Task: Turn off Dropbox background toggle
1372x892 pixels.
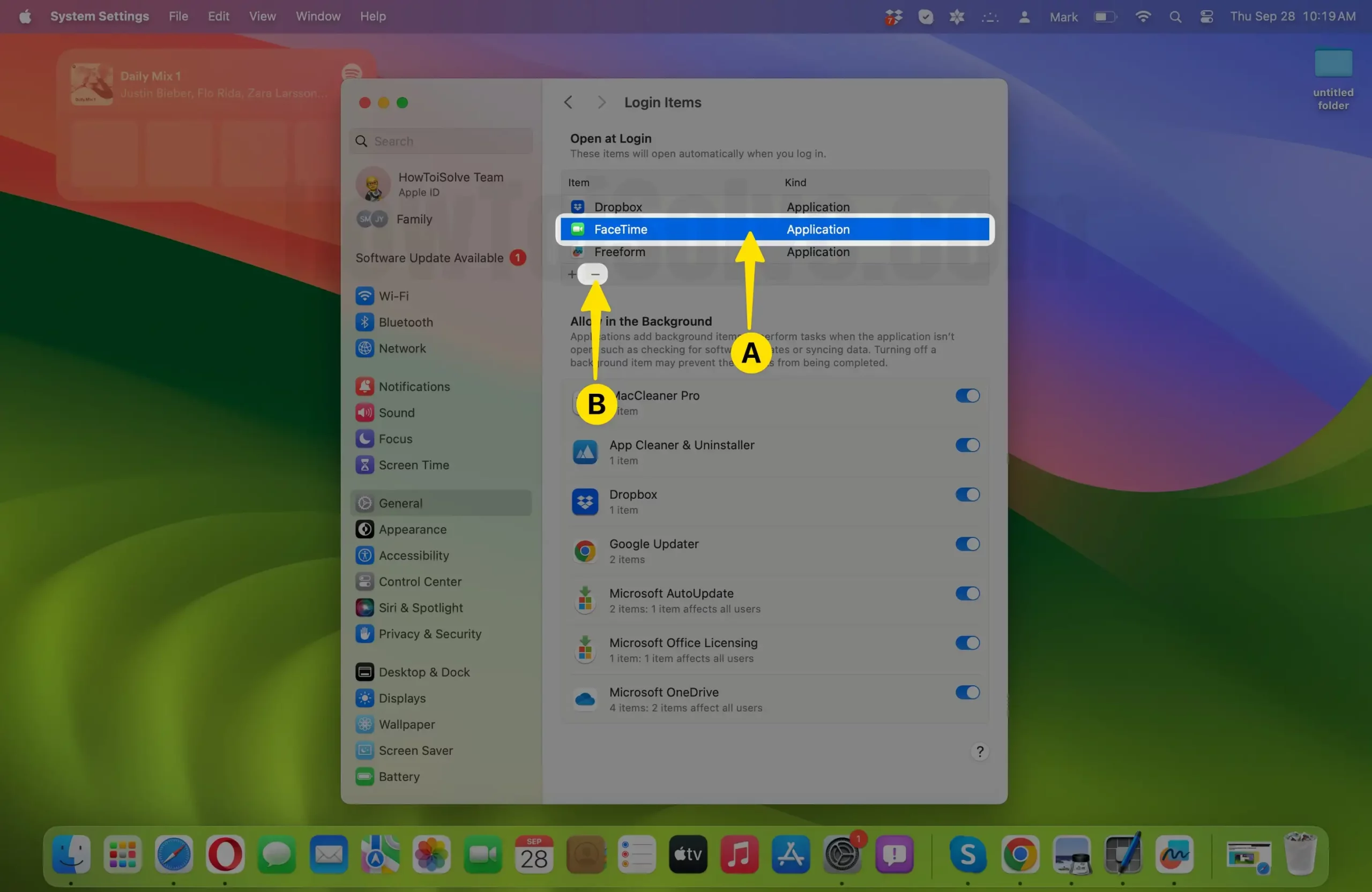Action: pos(967,495)
